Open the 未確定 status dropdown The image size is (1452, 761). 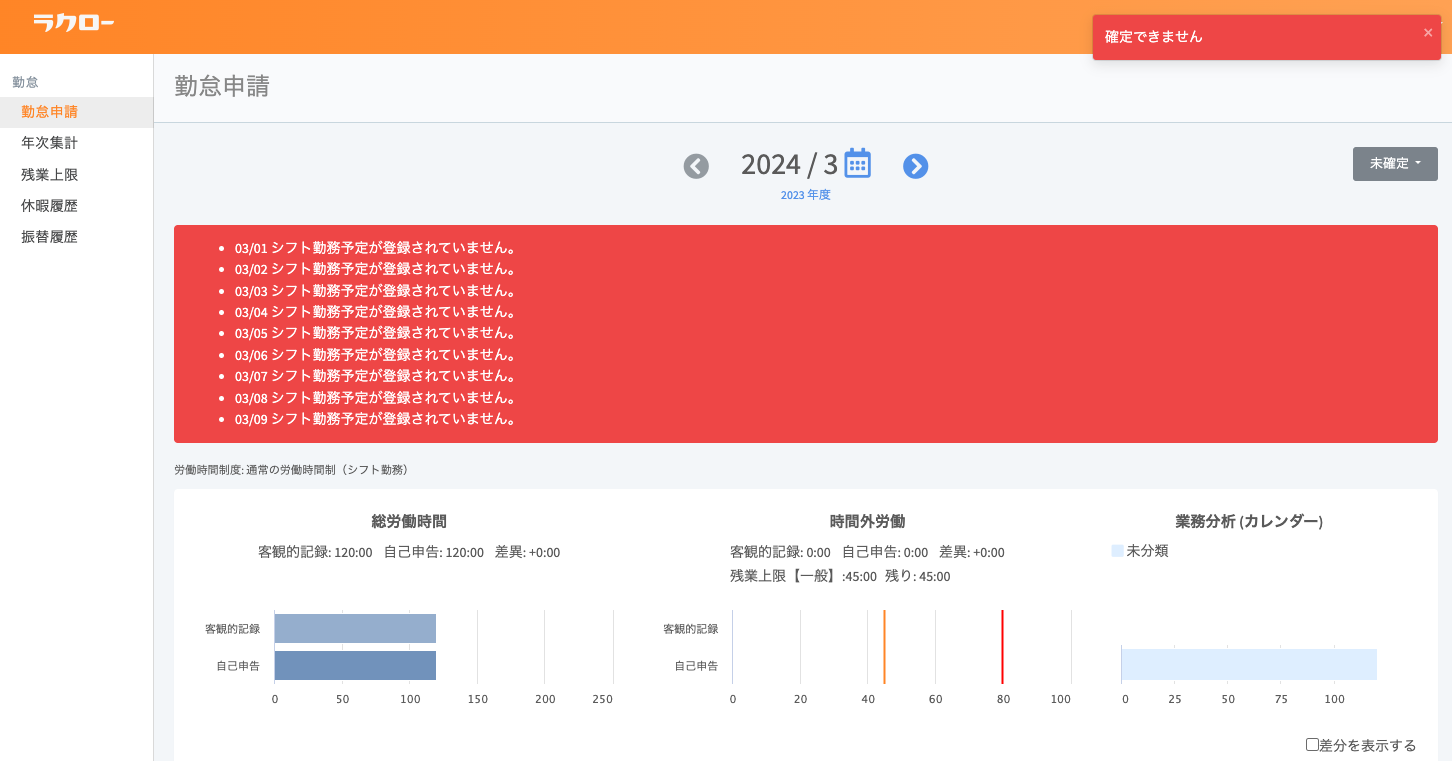tap(1395, 164)
